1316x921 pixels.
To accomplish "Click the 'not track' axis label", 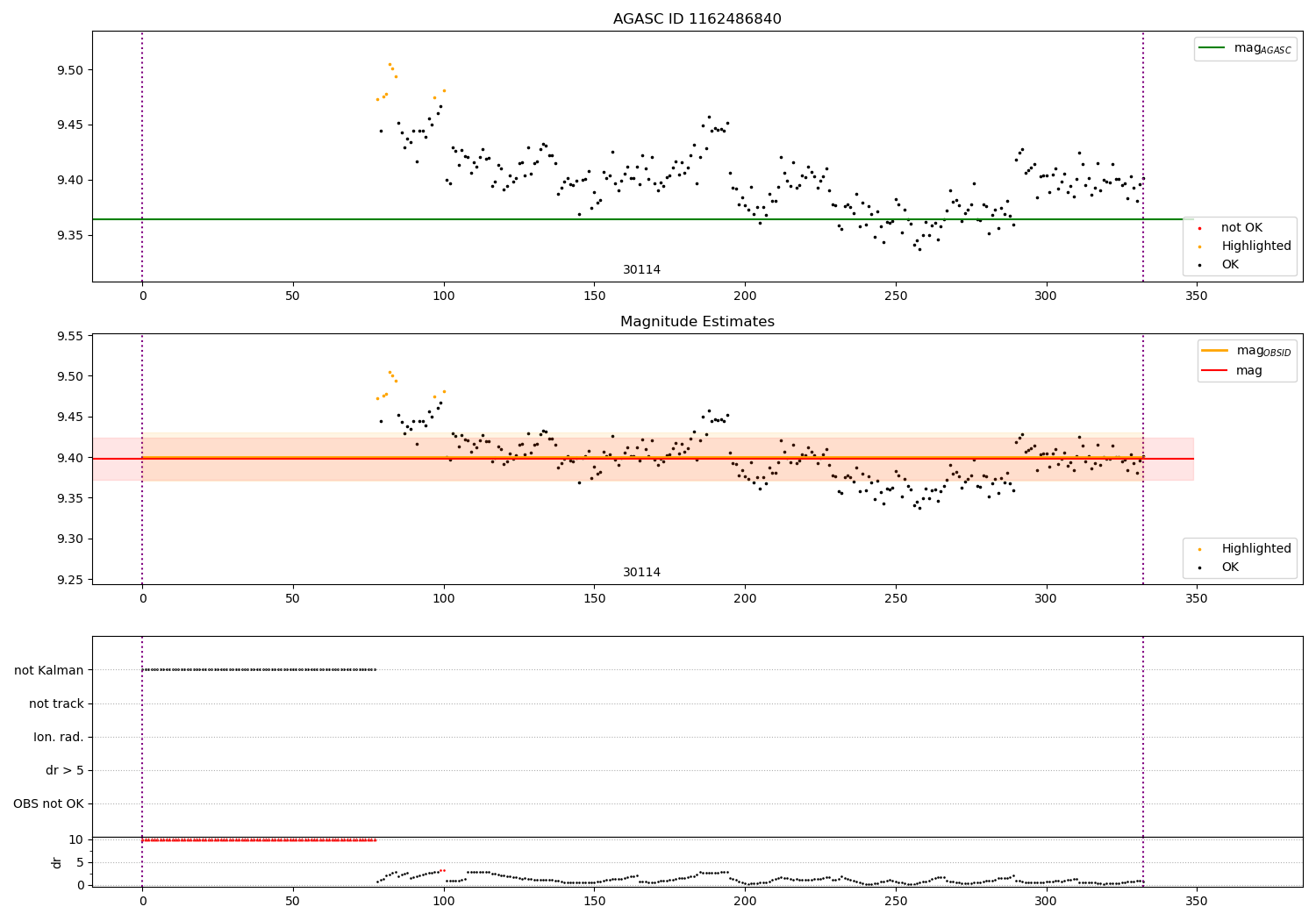I will pyautogui.click(x=56, y=703).
